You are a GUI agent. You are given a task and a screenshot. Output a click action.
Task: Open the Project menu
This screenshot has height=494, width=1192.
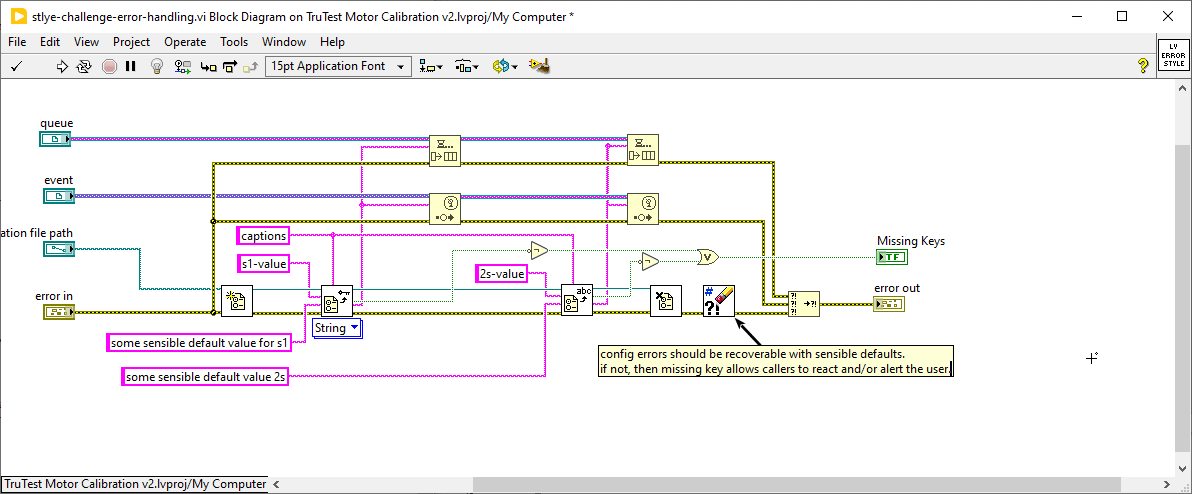[132, 42]
